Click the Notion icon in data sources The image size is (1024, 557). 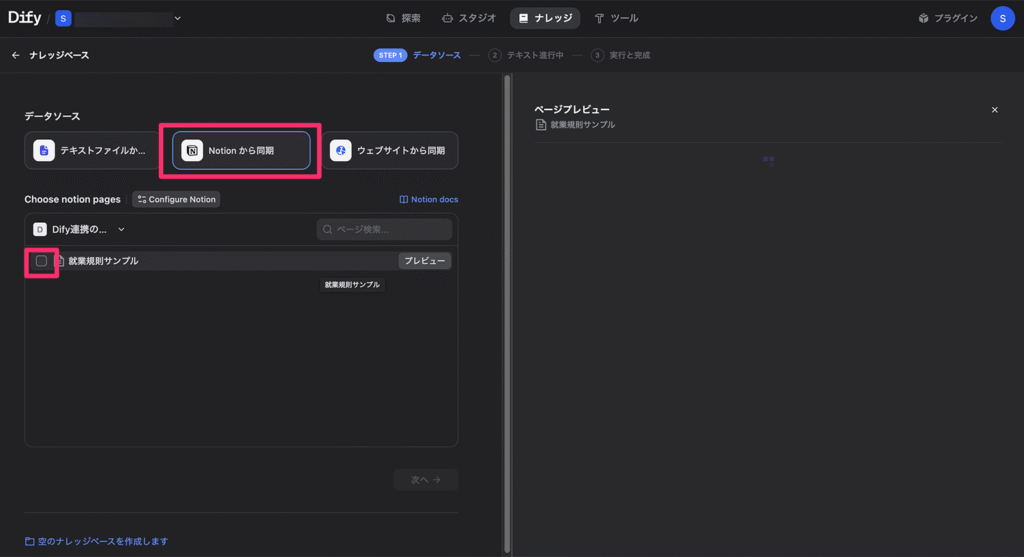point(192,150)
